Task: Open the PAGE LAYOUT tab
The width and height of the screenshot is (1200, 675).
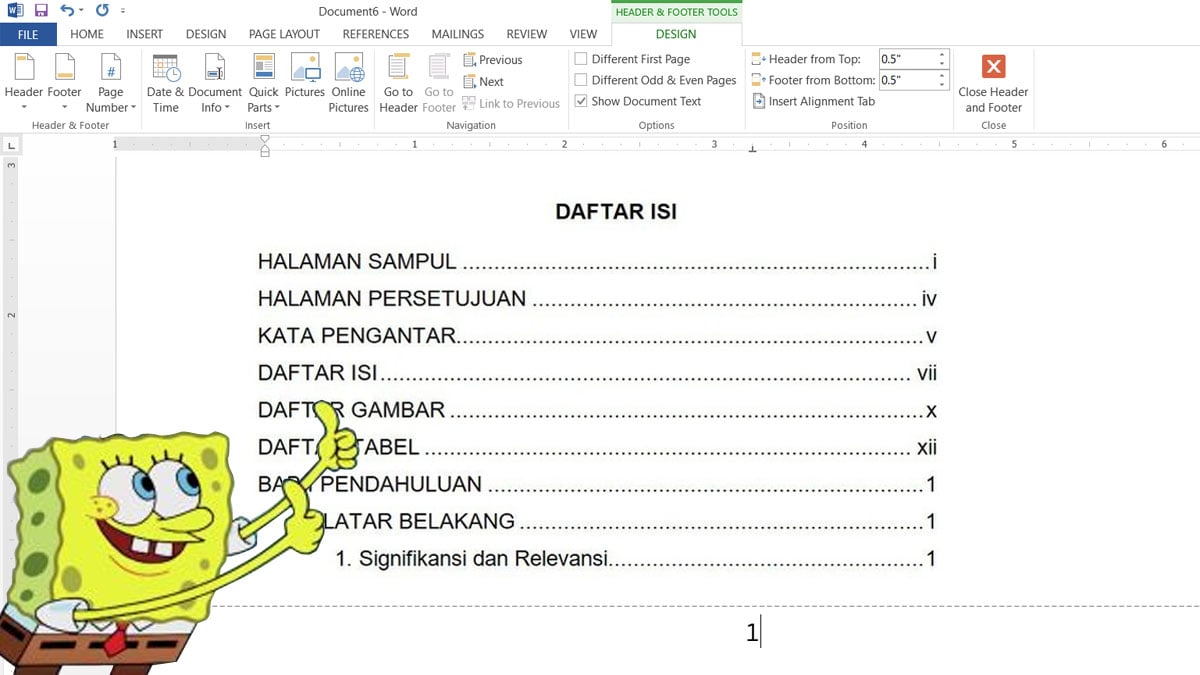Action: coord(285,34)
